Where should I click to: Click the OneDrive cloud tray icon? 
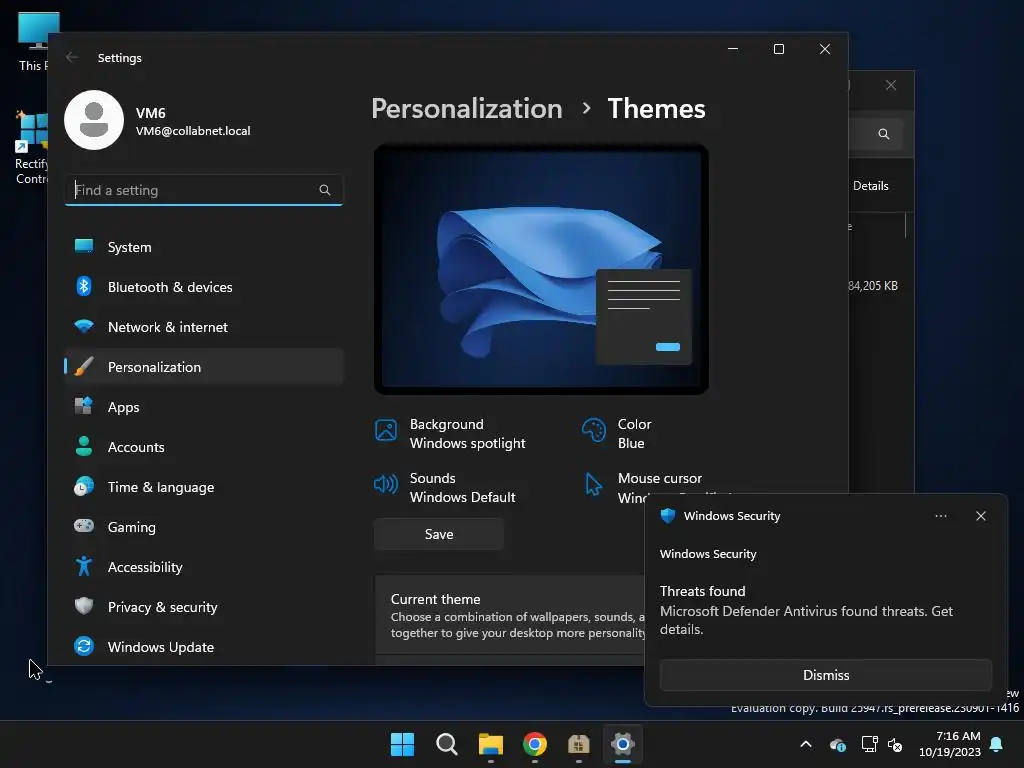[x=838, y=744]
